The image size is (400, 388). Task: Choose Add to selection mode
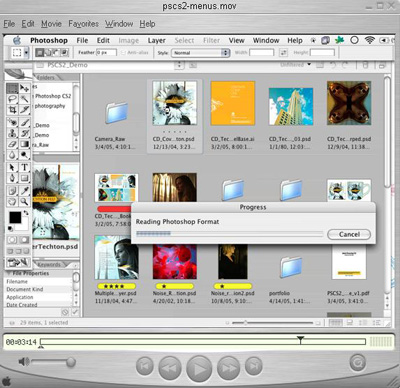(48, 53)
